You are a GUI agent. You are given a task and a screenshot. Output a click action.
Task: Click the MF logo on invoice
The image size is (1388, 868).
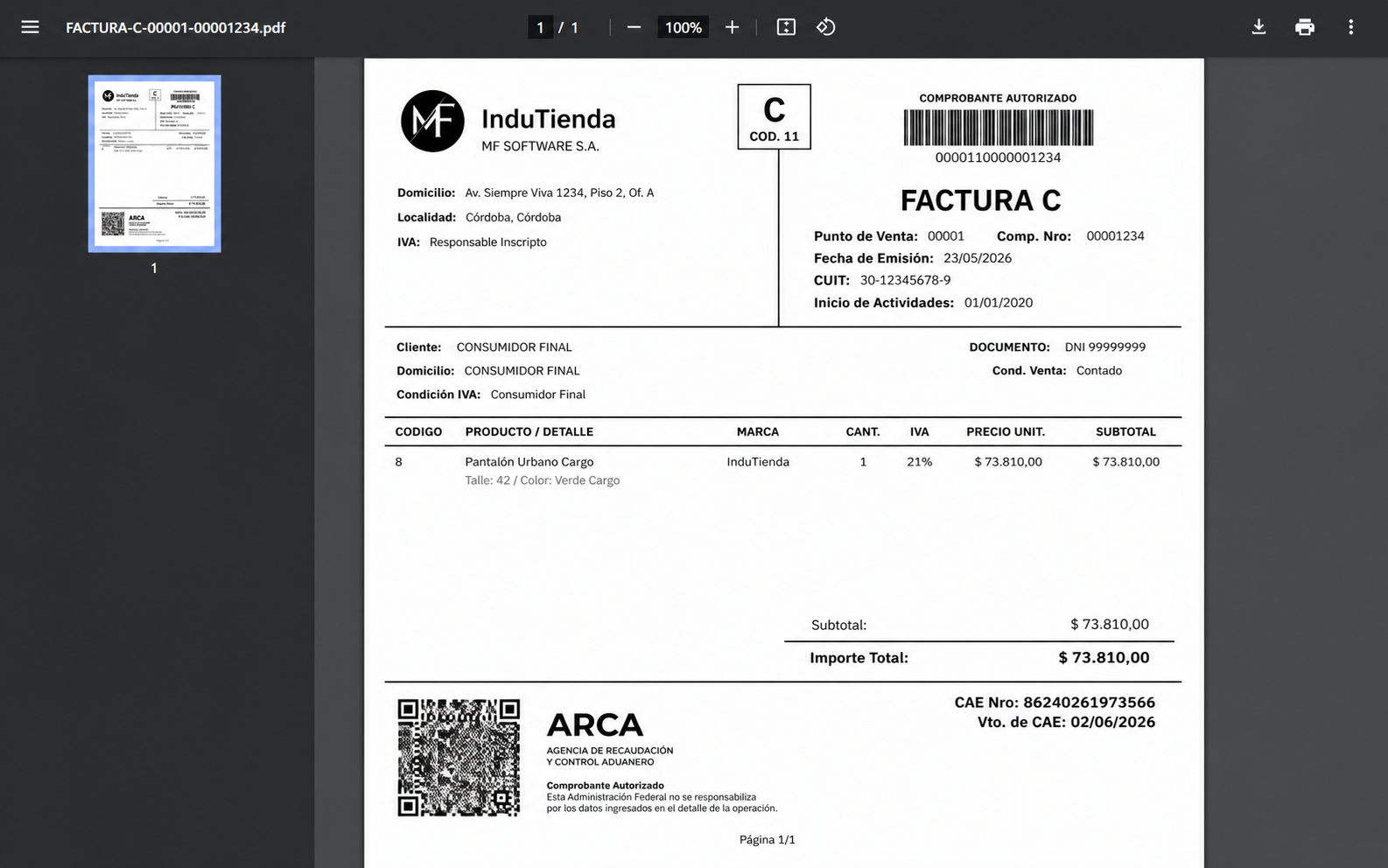coord(432,121)
